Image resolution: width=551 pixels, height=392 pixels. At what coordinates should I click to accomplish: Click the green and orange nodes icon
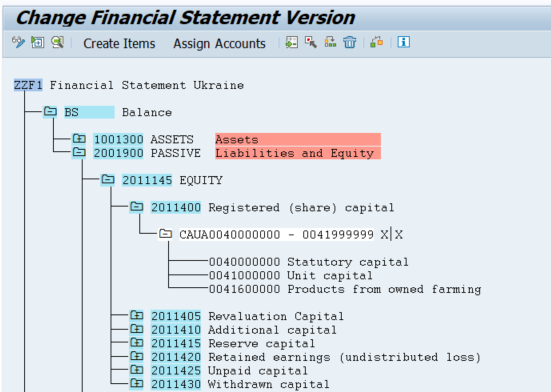pos(376,43)
